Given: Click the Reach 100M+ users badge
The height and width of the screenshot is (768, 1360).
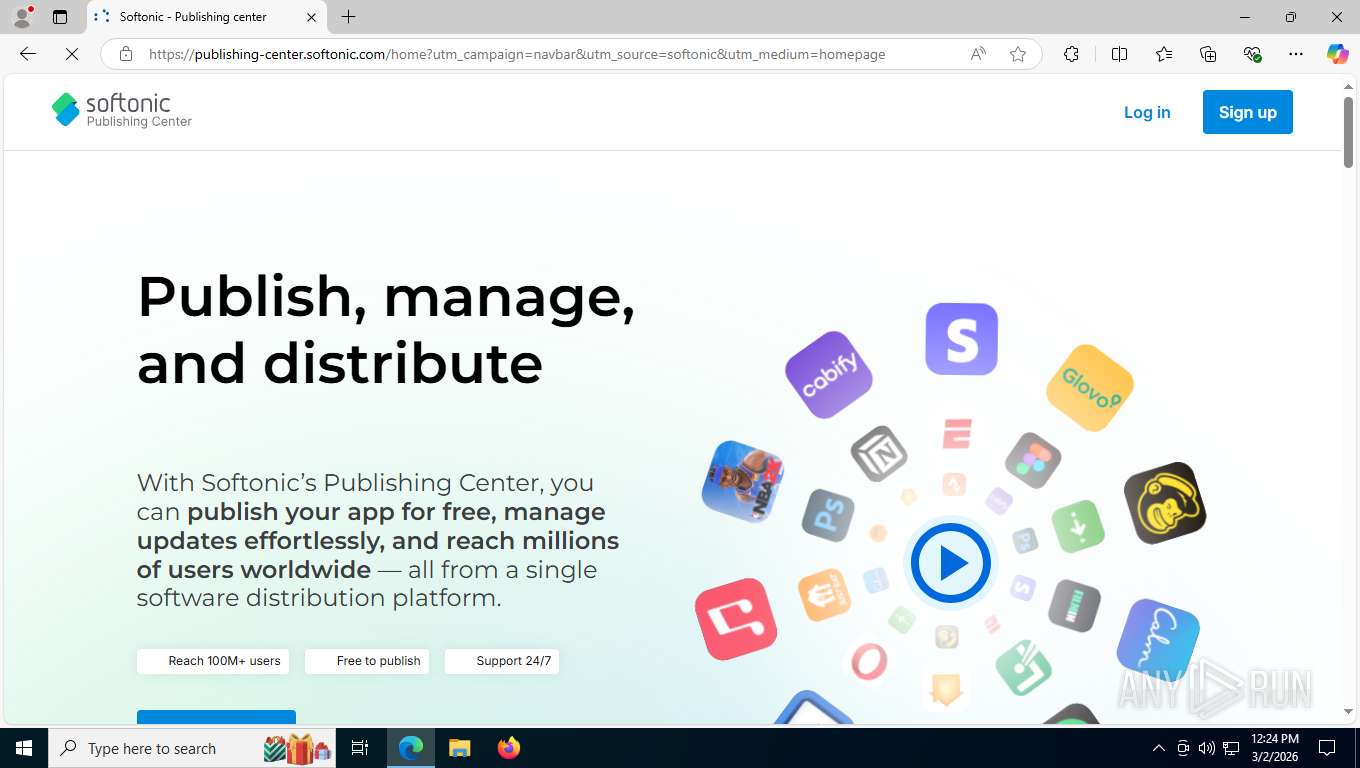Looking at the screenshot, I should pos(213,661).
